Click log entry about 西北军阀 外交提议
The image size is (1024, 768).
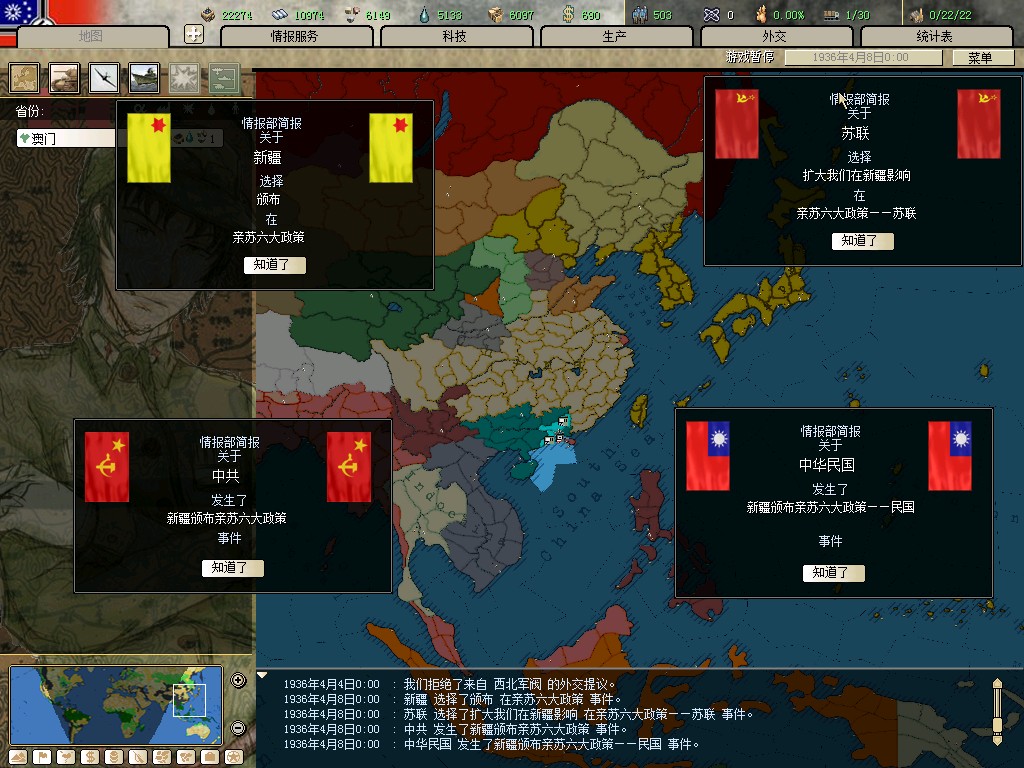pos(450,684)
